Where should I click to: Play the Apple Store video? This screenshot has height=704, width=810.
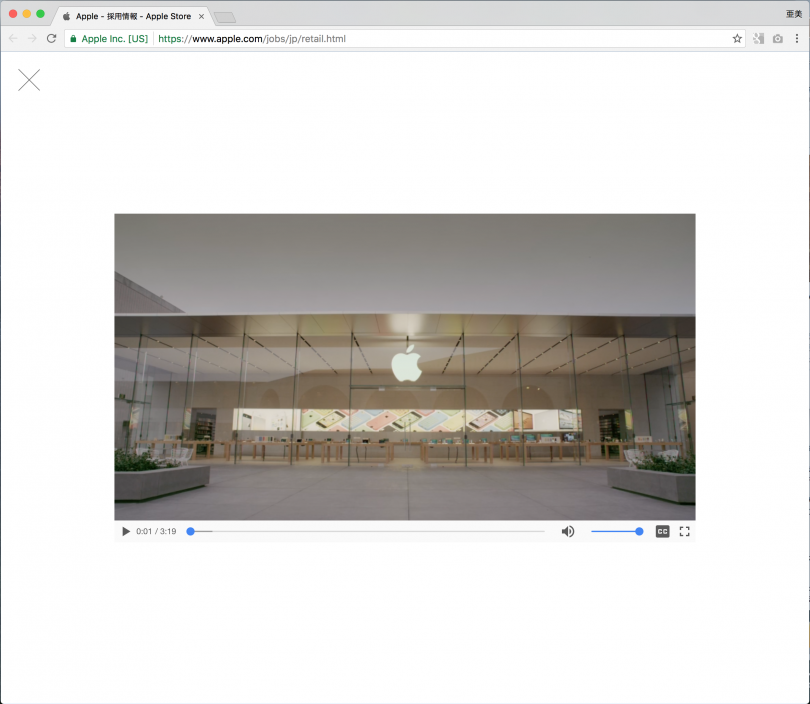(126, 531)
